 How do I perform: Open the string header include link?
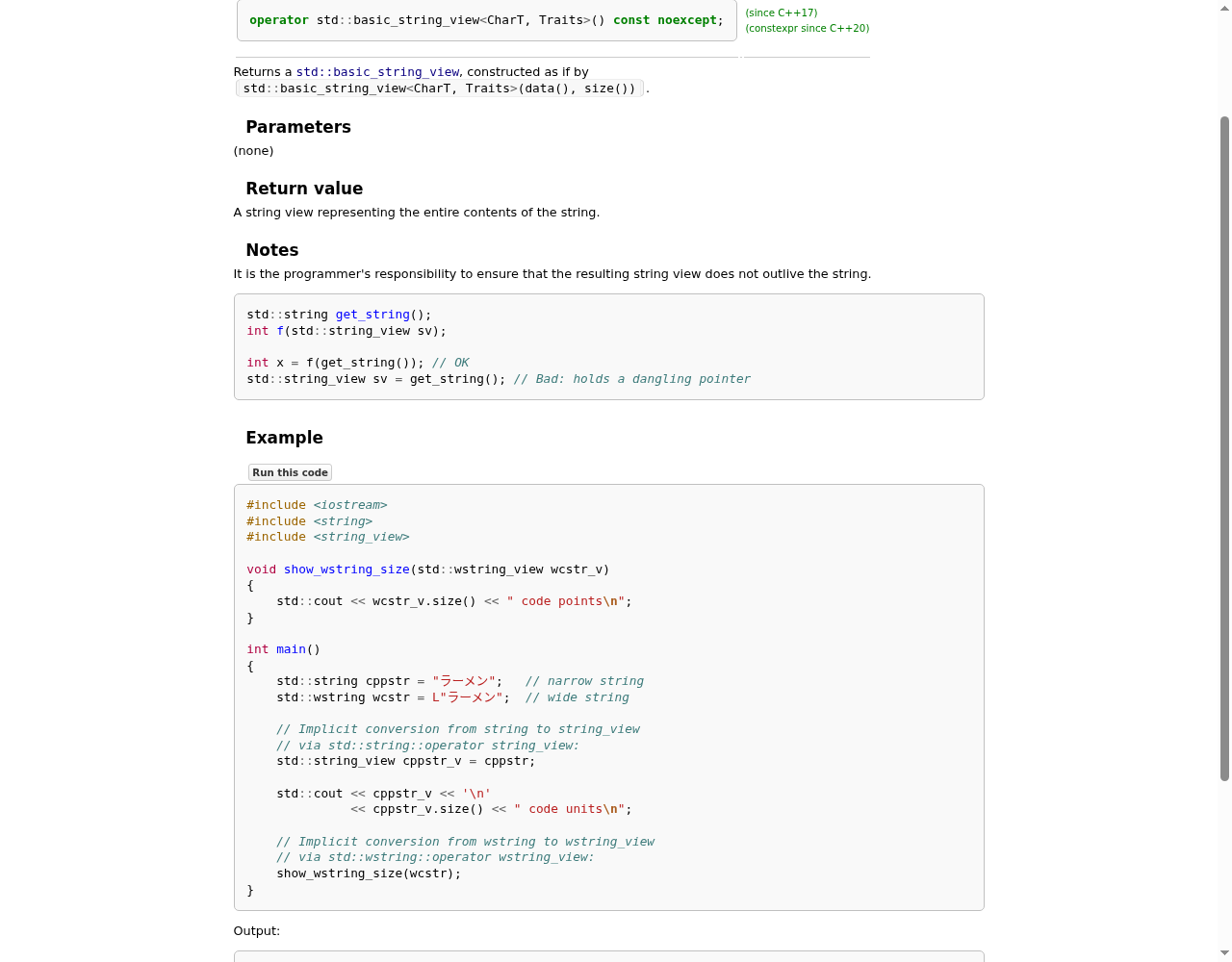tap(343, 521)
